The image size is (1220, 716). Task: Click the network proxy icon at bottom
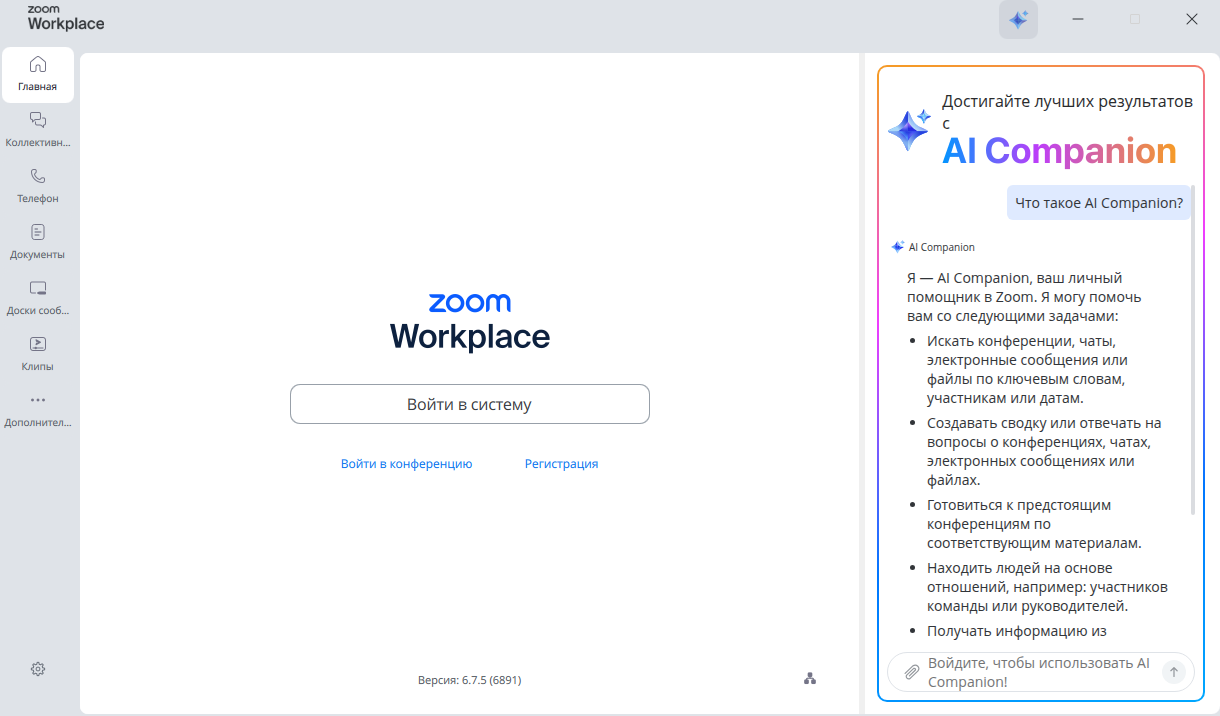tap(810, 679)
